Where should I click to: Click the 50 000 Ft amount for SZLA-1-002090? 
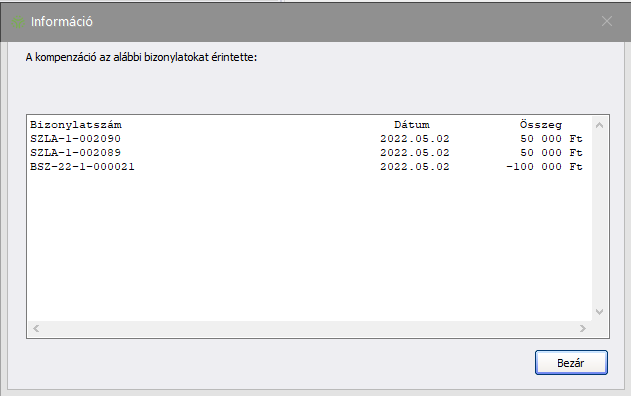click(551, 139)
